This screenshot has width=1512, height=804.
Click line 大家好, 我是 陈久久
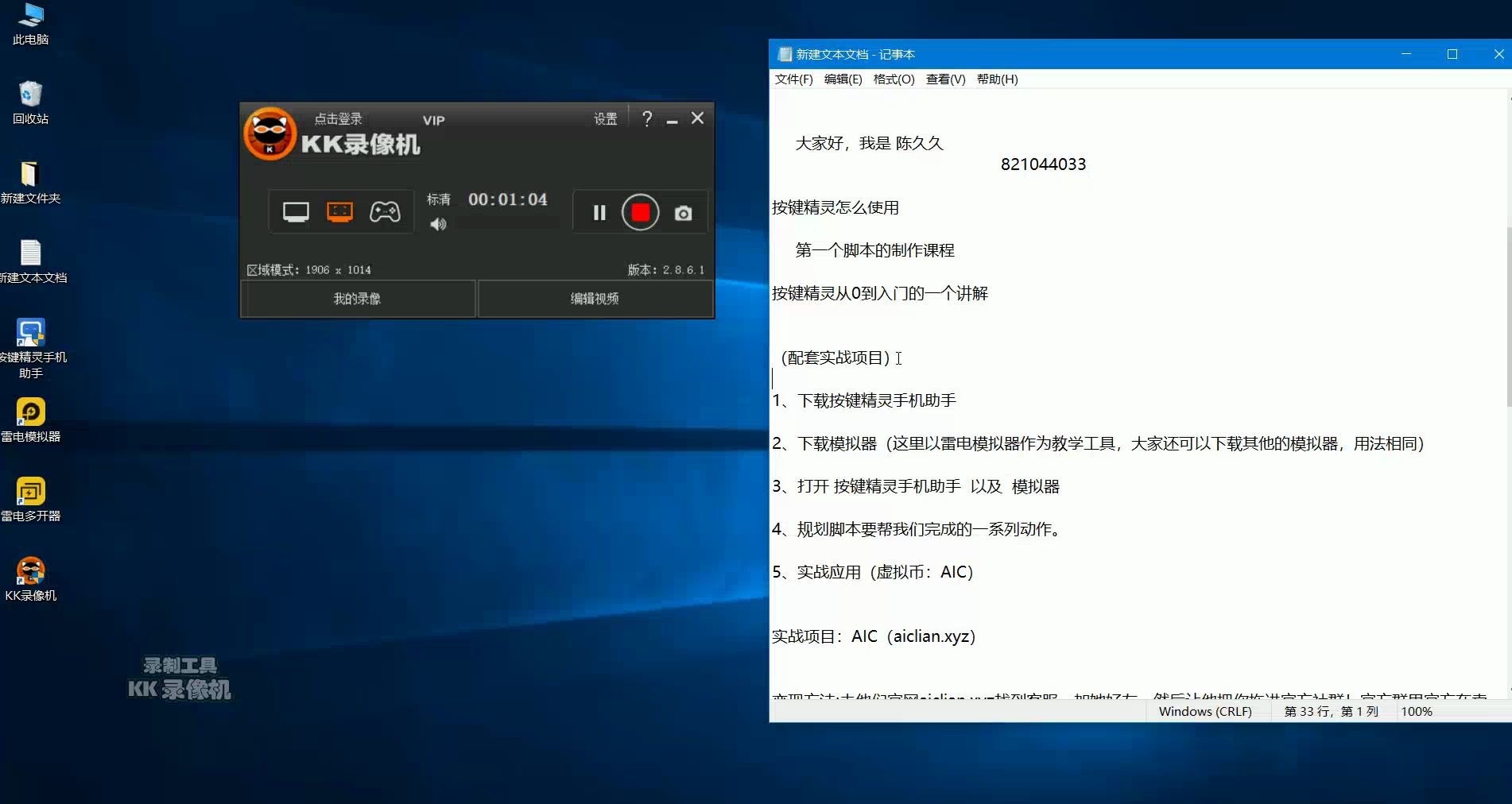(869, 144)
